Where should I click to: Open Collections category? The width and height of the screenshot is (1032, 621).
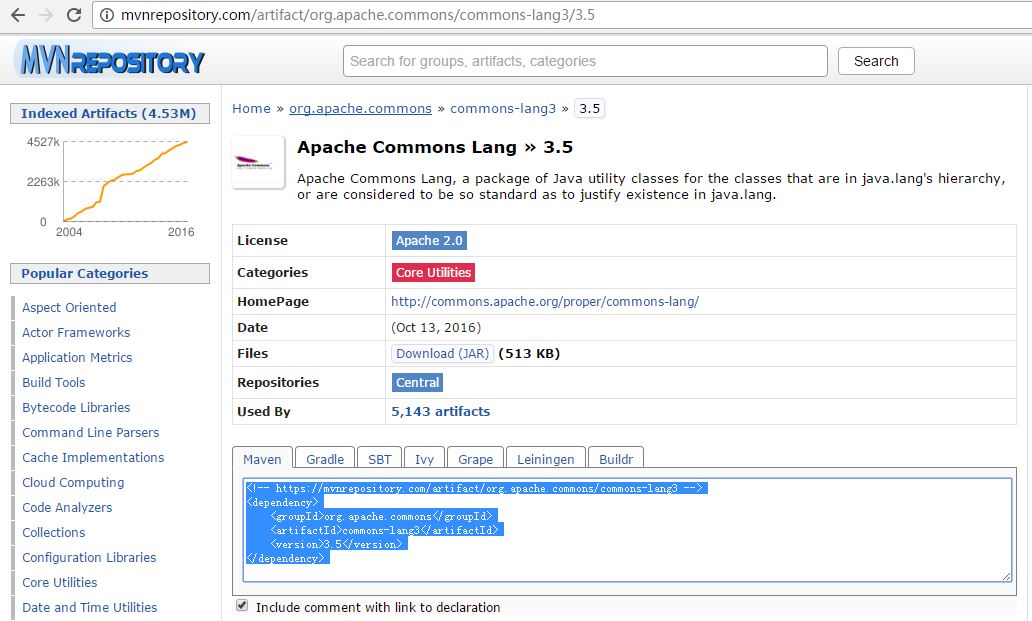coord(54,532)
